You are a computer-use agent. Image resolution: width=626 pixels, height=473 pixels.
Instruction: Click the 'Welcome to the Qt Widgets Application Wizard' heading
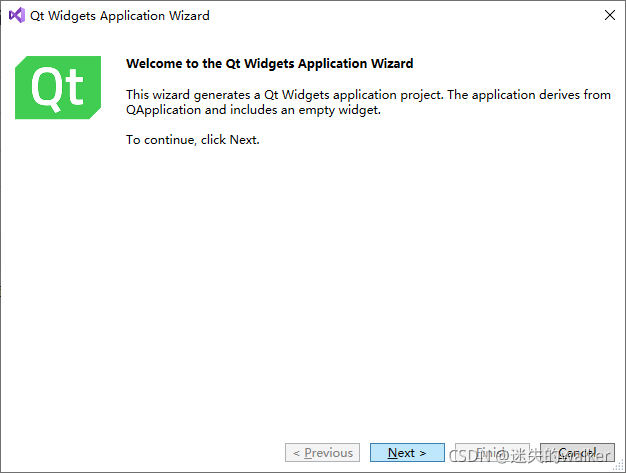(269, 63)
